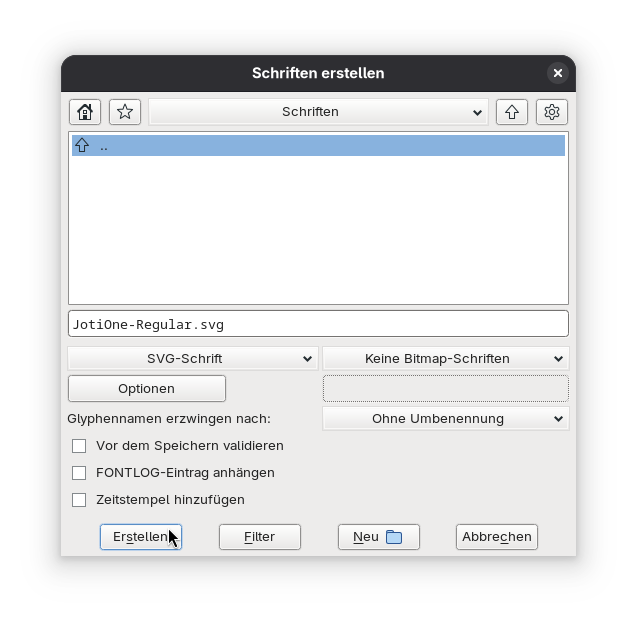Go to the home directory icon
Screen dimensions: 637x623
click(85, 112)
